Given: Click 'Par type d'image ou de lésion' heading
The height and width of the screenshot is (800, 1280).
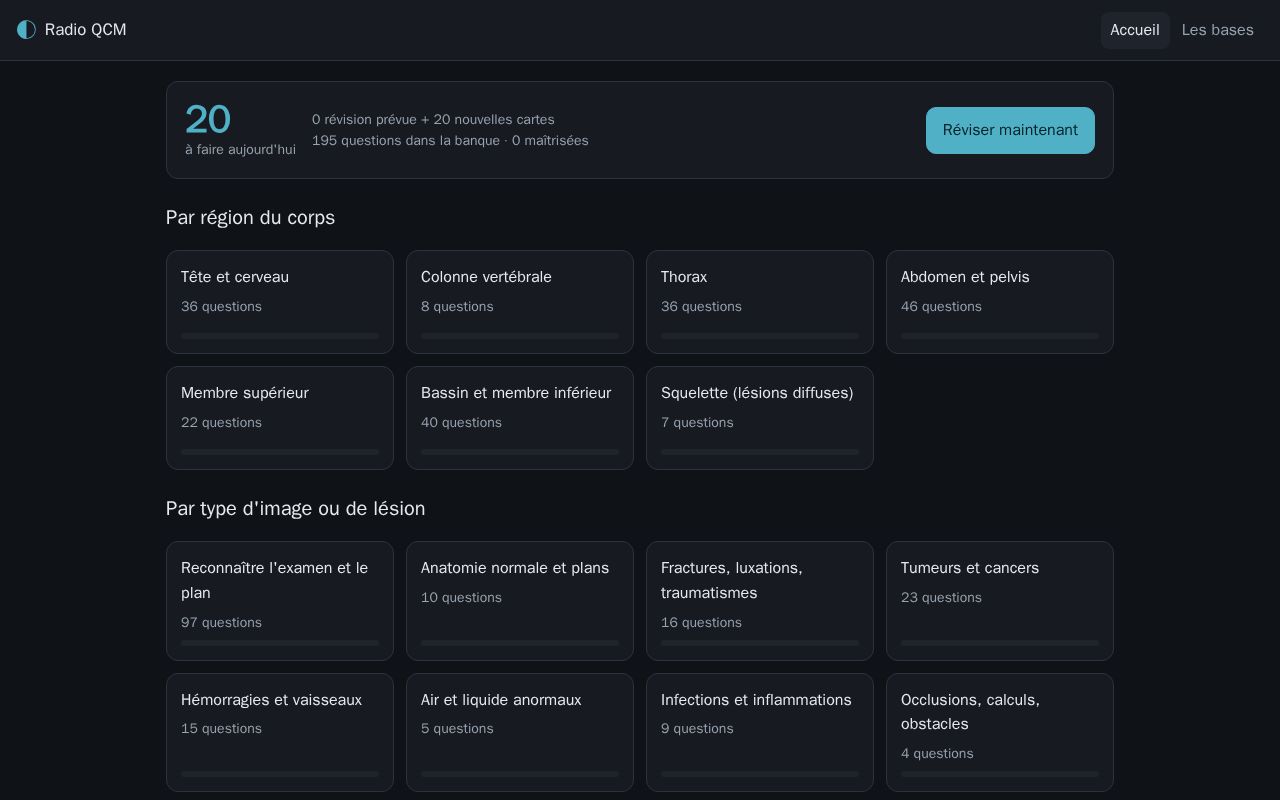Looking at the screenshot, I should click(x=295, y=509).
